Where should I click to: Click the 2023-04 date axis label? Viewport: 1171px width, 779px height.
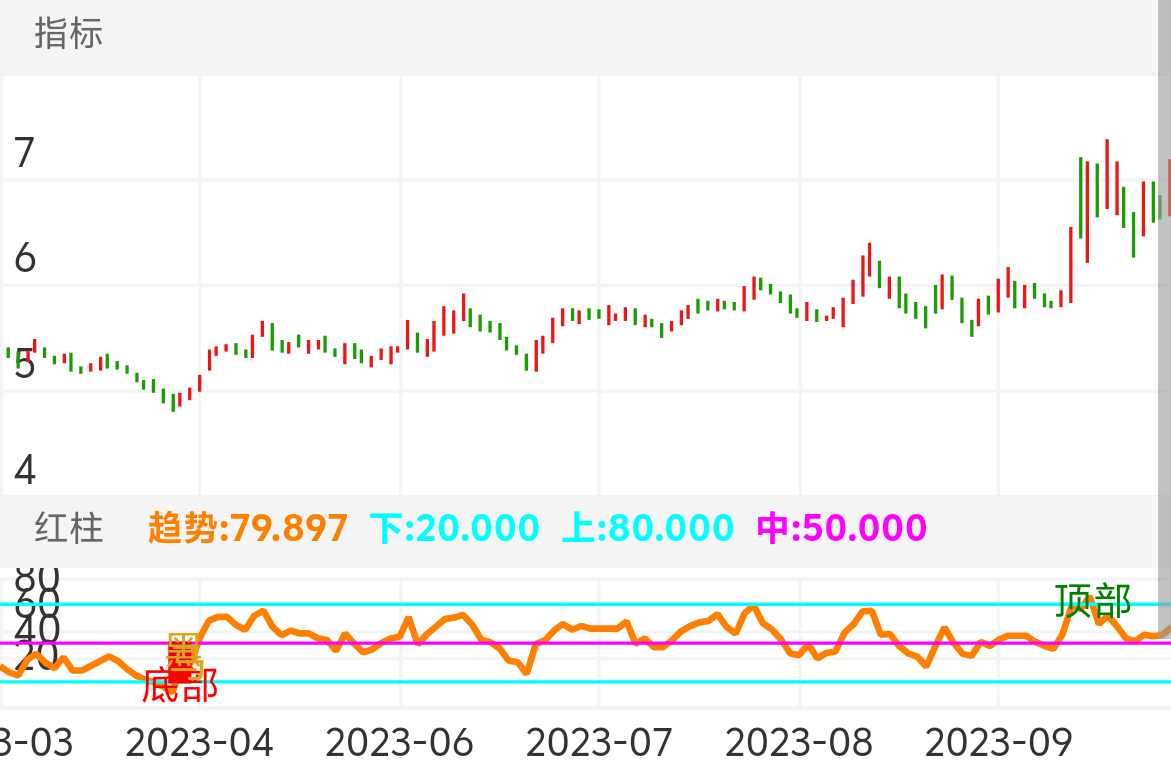[199, 743]
